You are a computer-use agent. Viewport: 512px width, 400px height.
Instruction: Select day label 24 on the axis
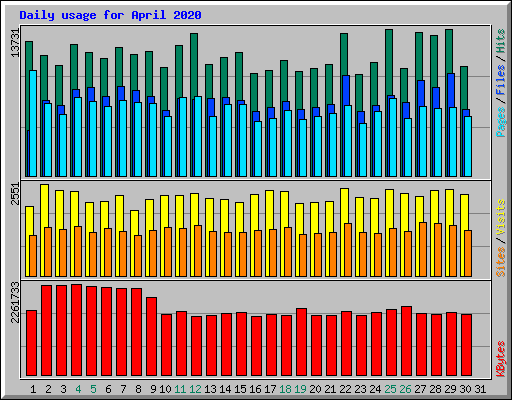pos(375,389)
